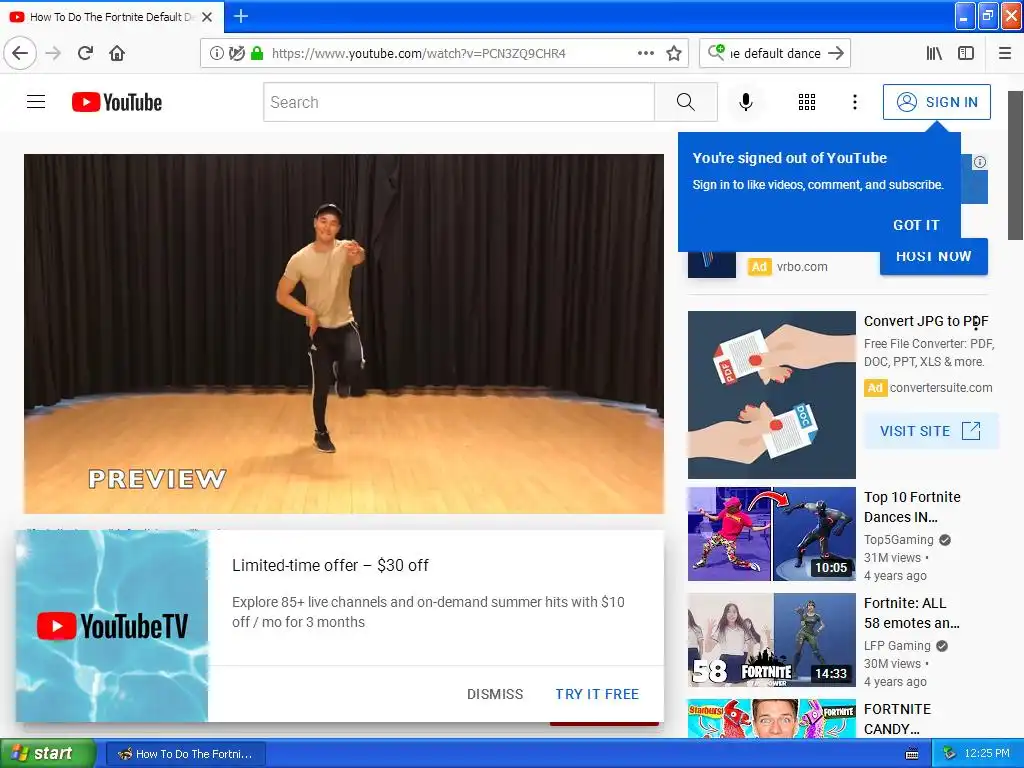Open a new browser tab
Viewport: 1024px width, 768px height.
240,16
